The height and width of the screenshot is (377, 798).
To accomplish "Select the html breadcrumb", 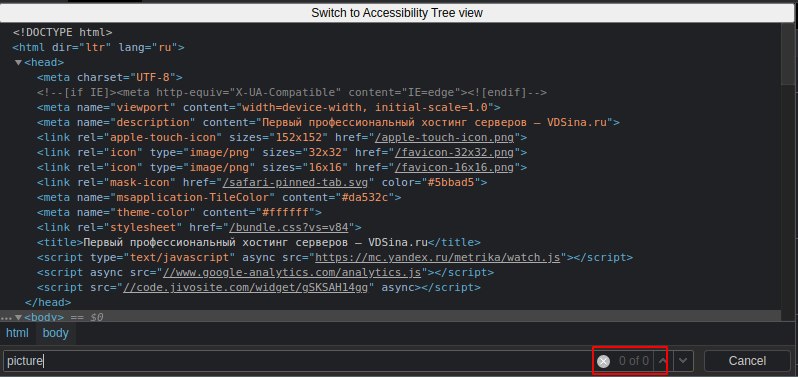I will (x=17, y=333).
